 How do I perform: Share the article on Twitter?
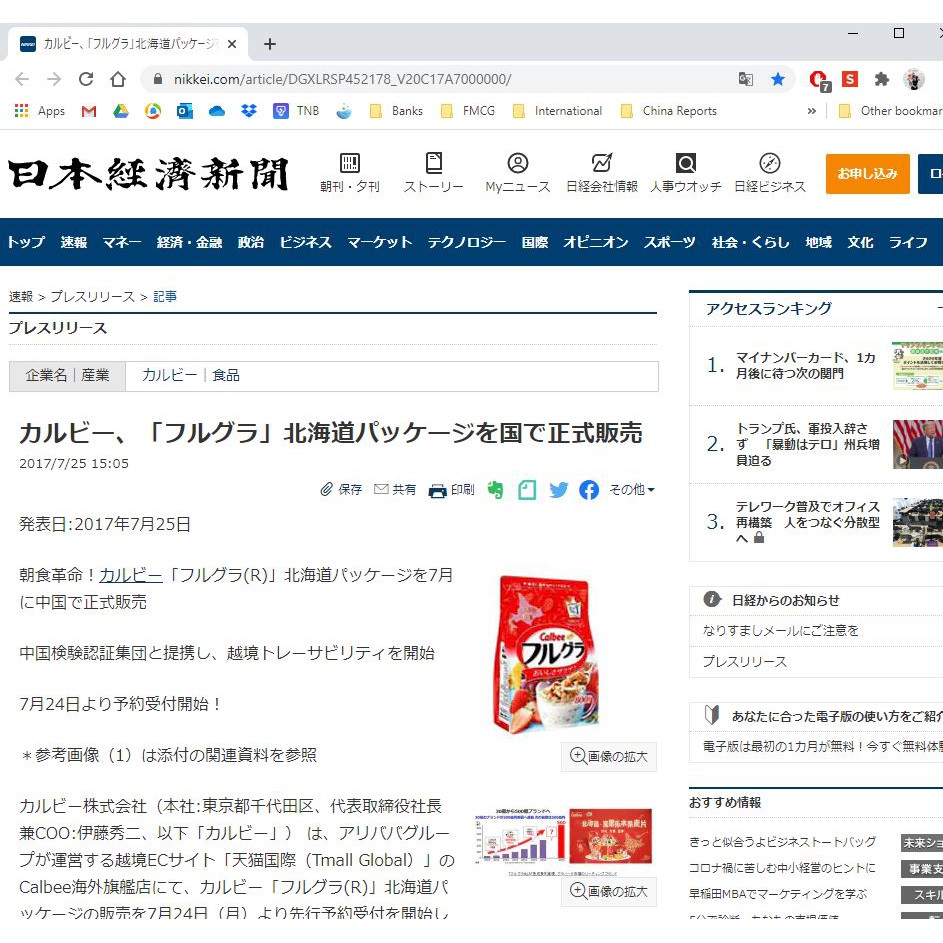pyautogui.click(x=559, y=490)
